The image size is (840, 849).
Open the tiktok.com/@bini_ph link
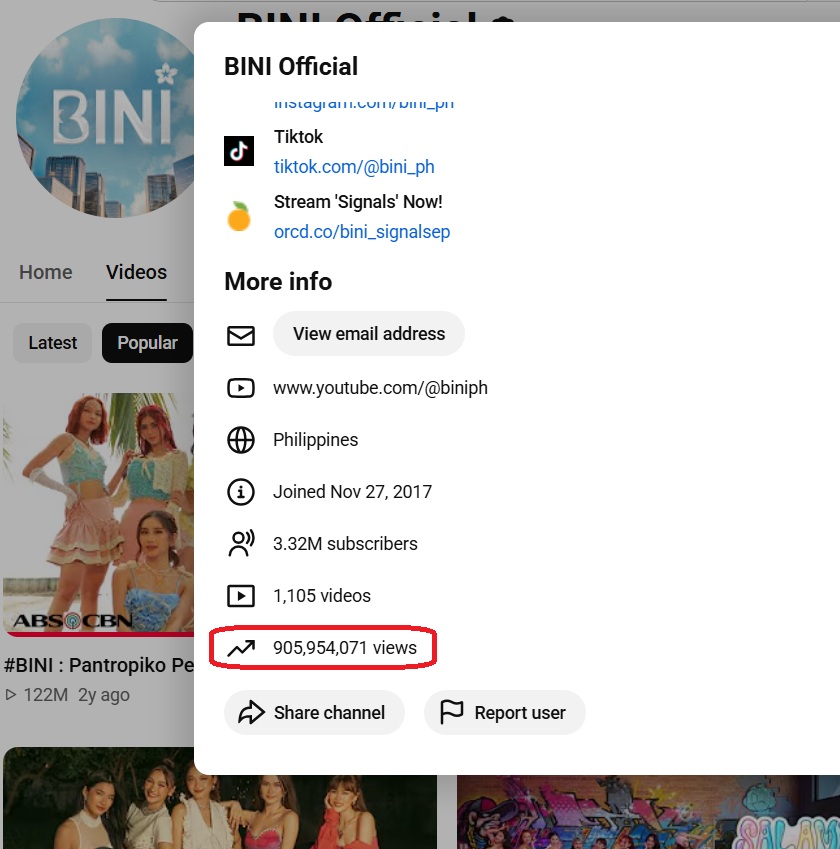tap(354, 167)
